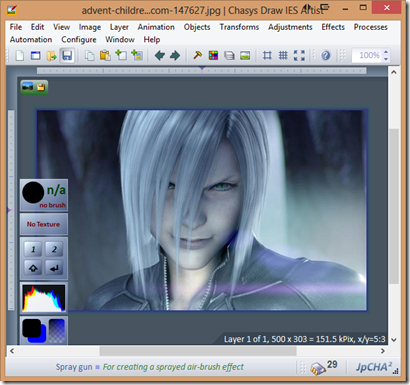Open the brush preview 'no brush' panel

[44, 195]
